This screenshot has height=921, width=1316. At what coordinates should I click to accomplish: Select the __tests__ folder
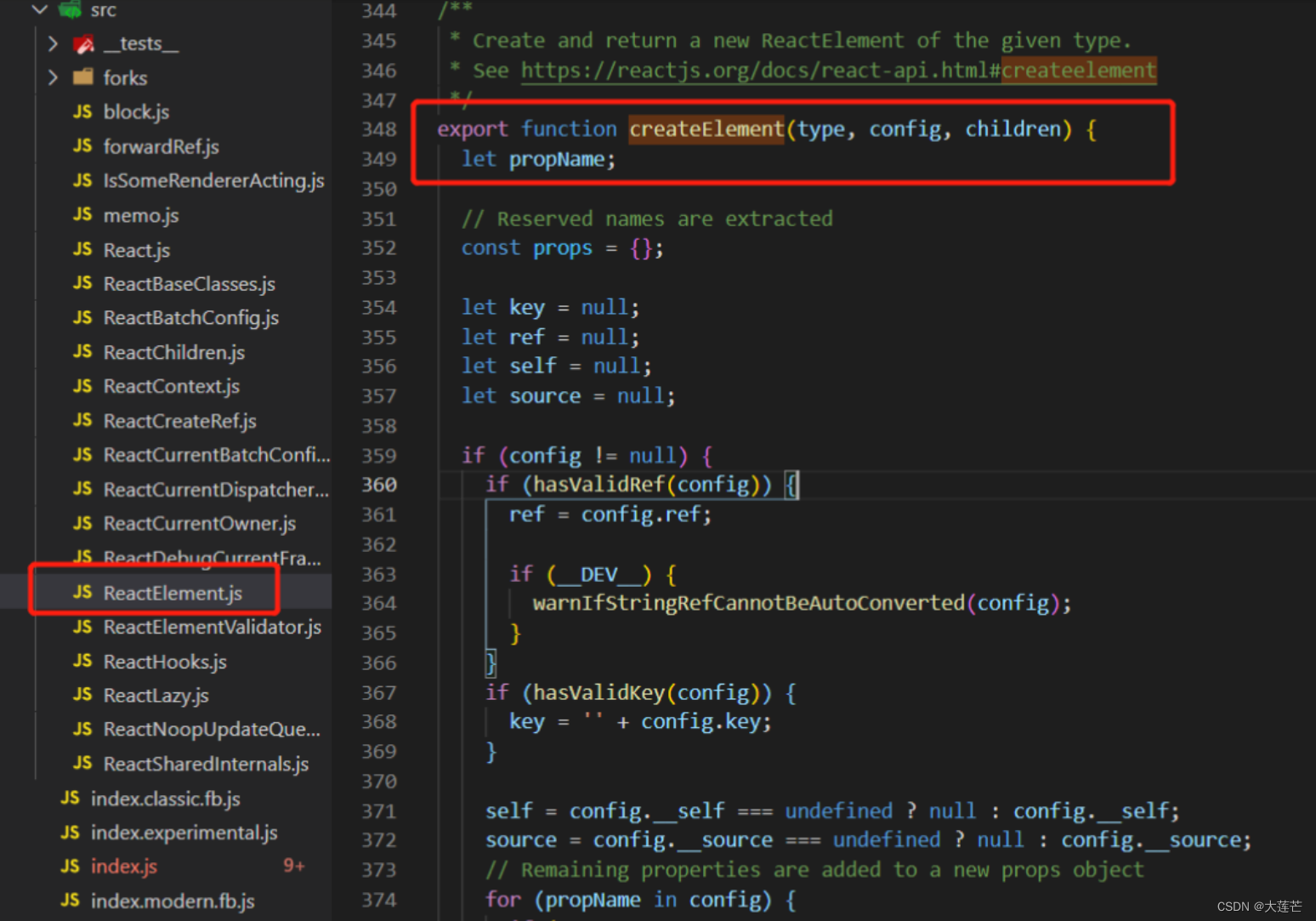pyautogui.click(x=141, y=43)
